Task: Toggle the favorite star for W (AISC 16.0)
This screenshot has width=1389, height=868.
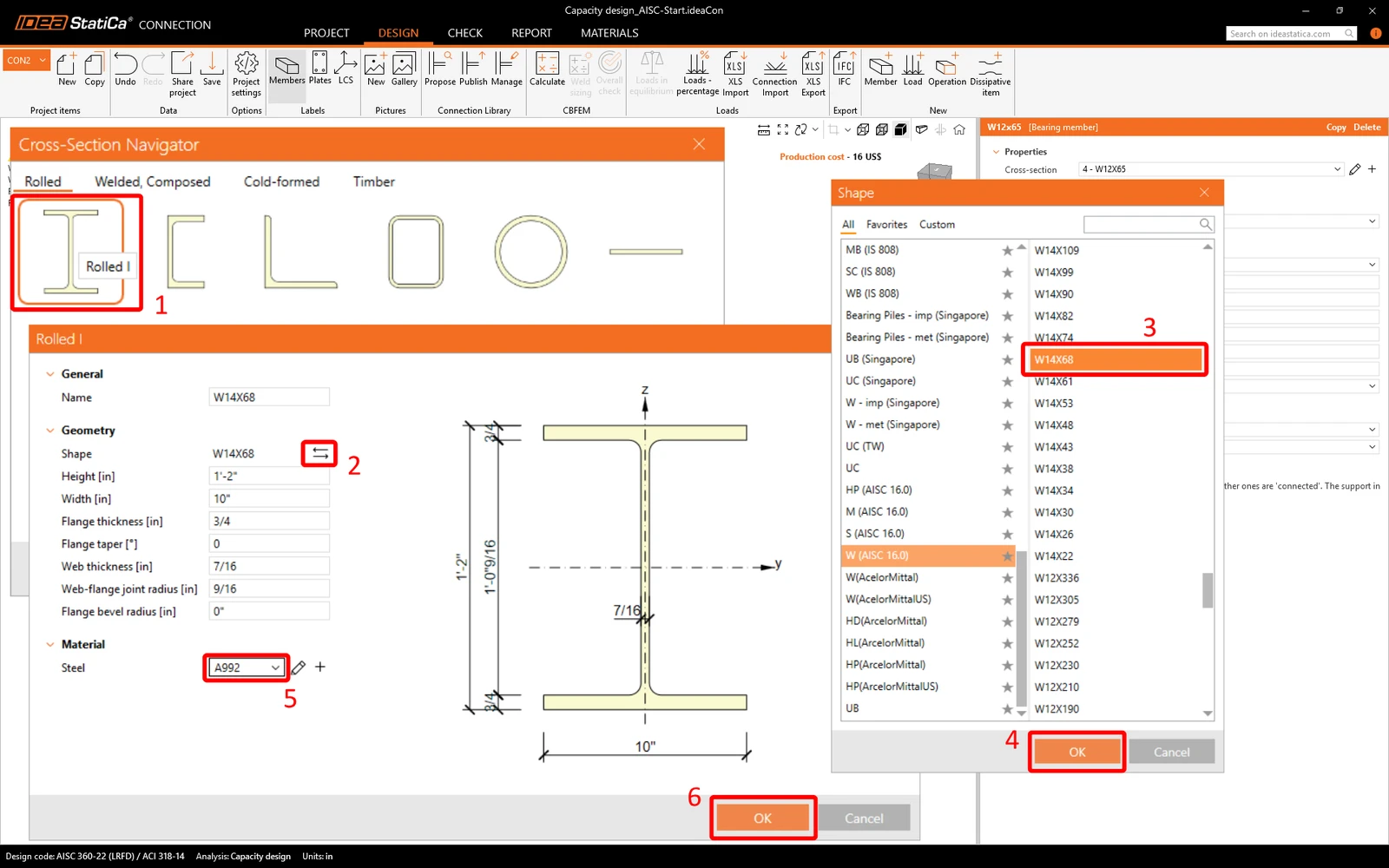Action: pos(1007,556)
